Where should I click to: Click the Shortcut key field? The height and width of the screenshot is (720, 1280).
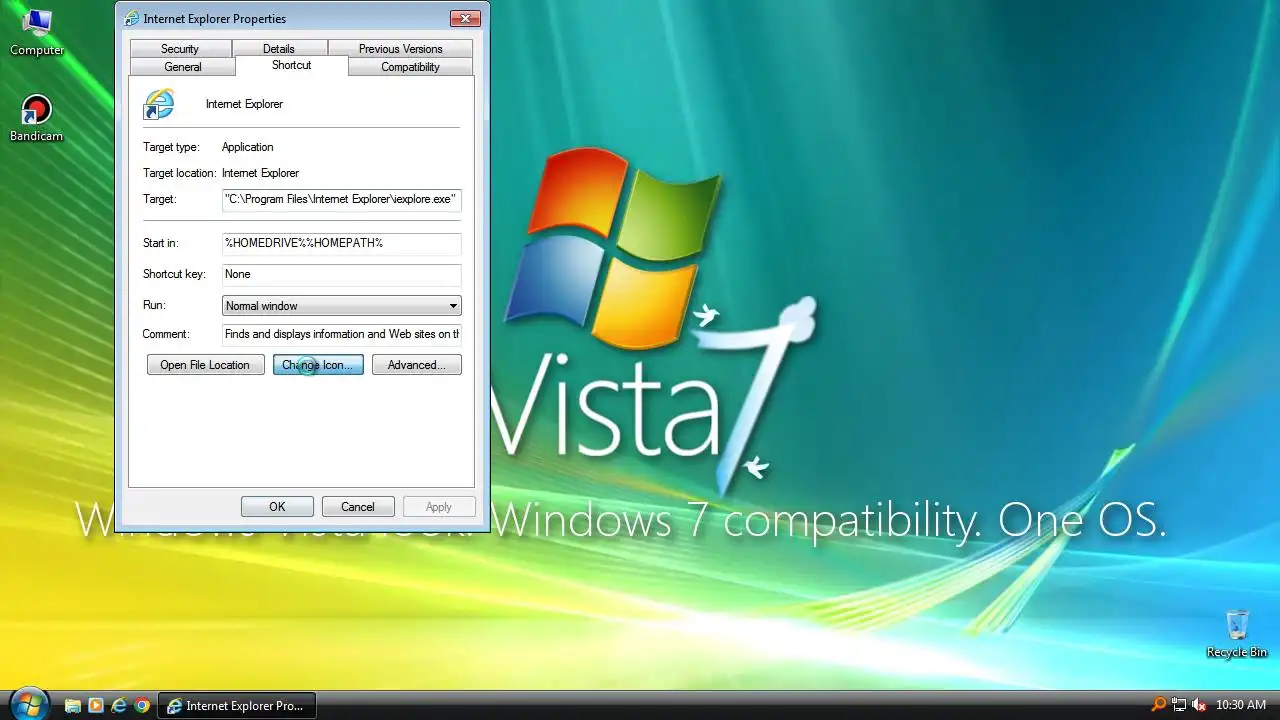point(341,274)
